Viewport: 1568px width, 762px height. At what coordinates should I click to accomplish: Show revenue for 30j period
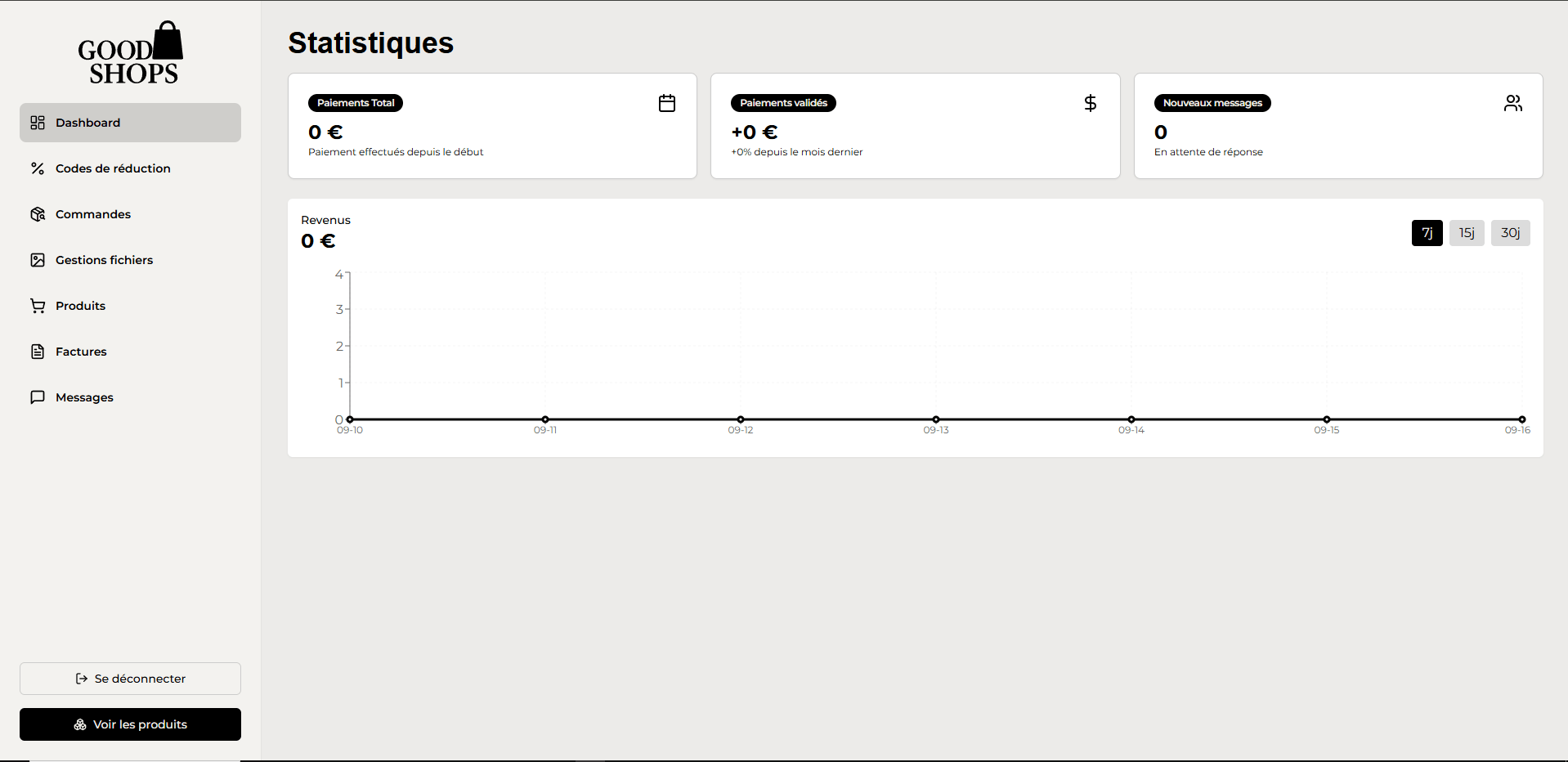click(x=1510, y=233)
